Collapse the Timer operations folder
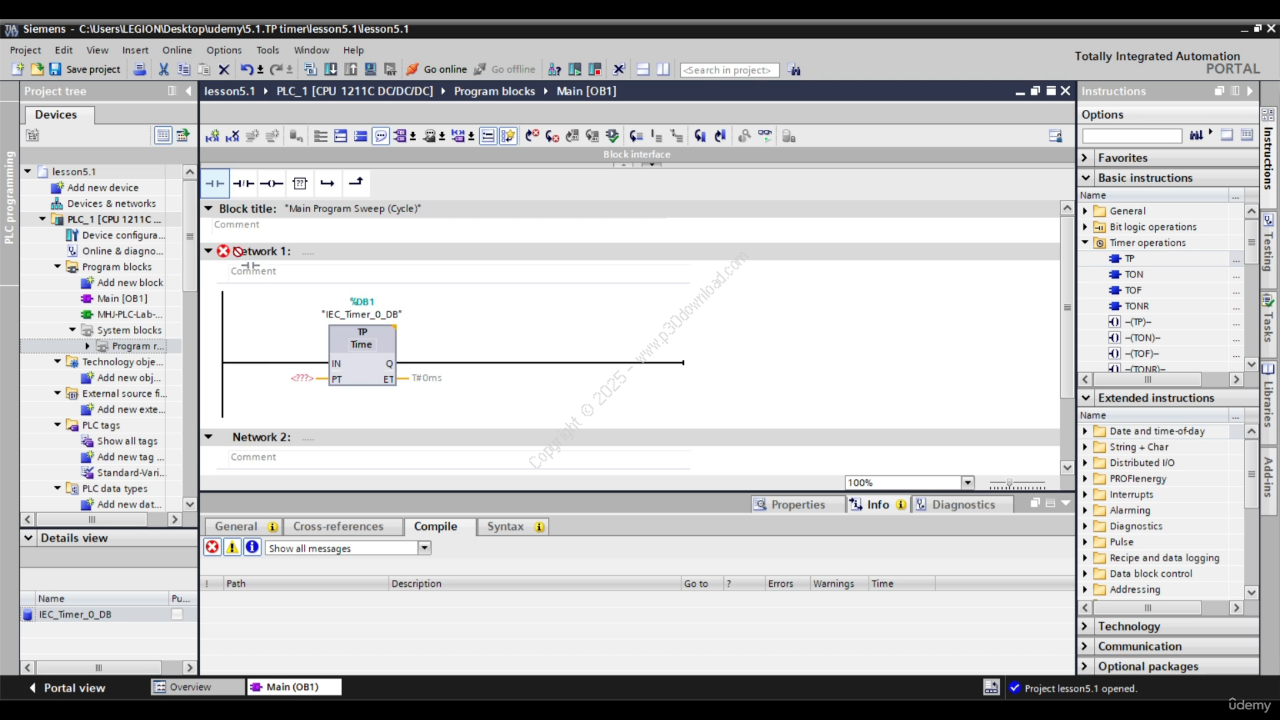This screenshot has height=720, width=1280. [1086, 242]
